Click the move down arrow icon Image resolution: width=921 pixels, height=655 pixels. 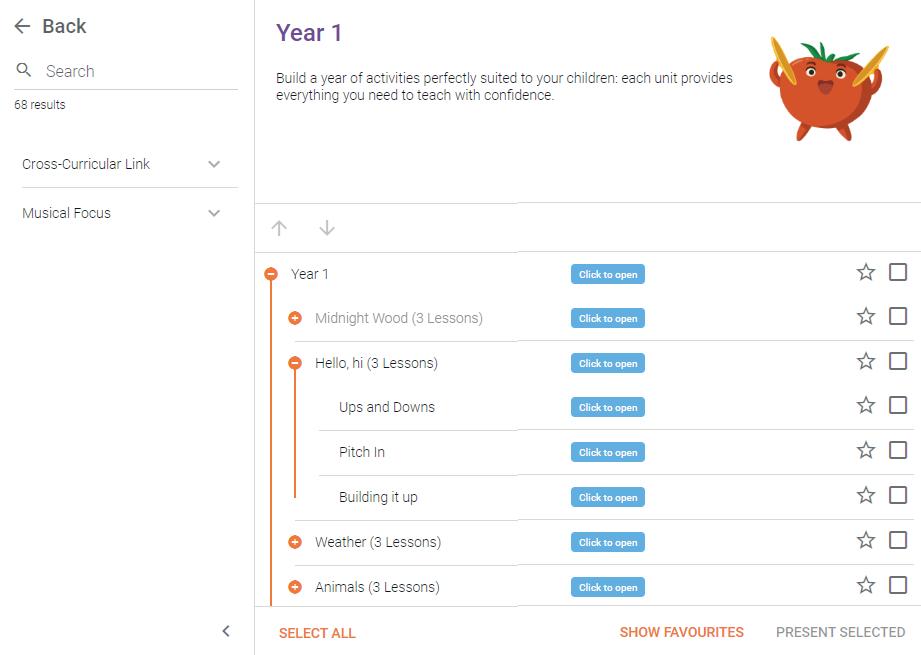[x=327, y=228]
